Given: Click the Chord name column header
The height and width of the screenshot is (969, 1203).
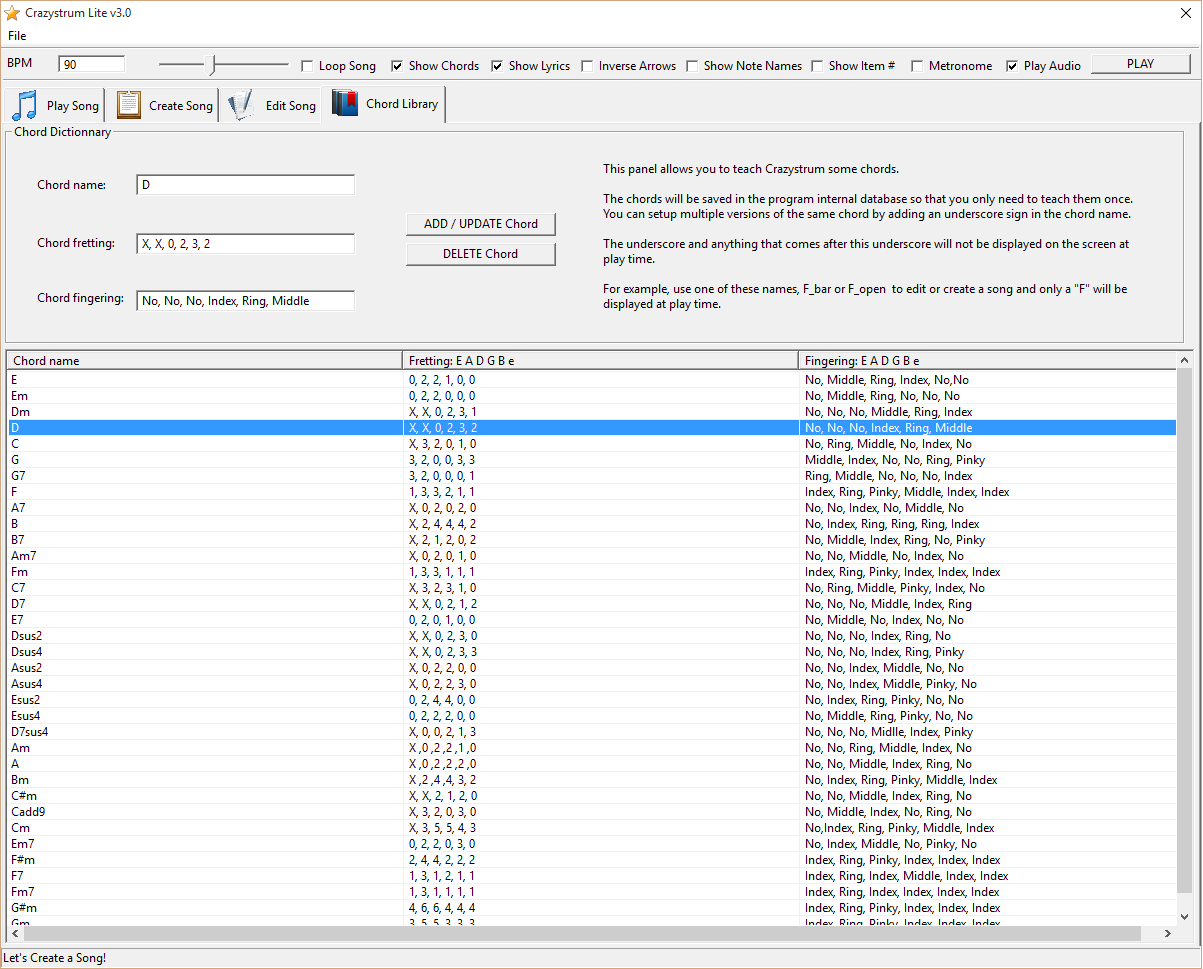Looking at the screenshot, I should 205,360.
